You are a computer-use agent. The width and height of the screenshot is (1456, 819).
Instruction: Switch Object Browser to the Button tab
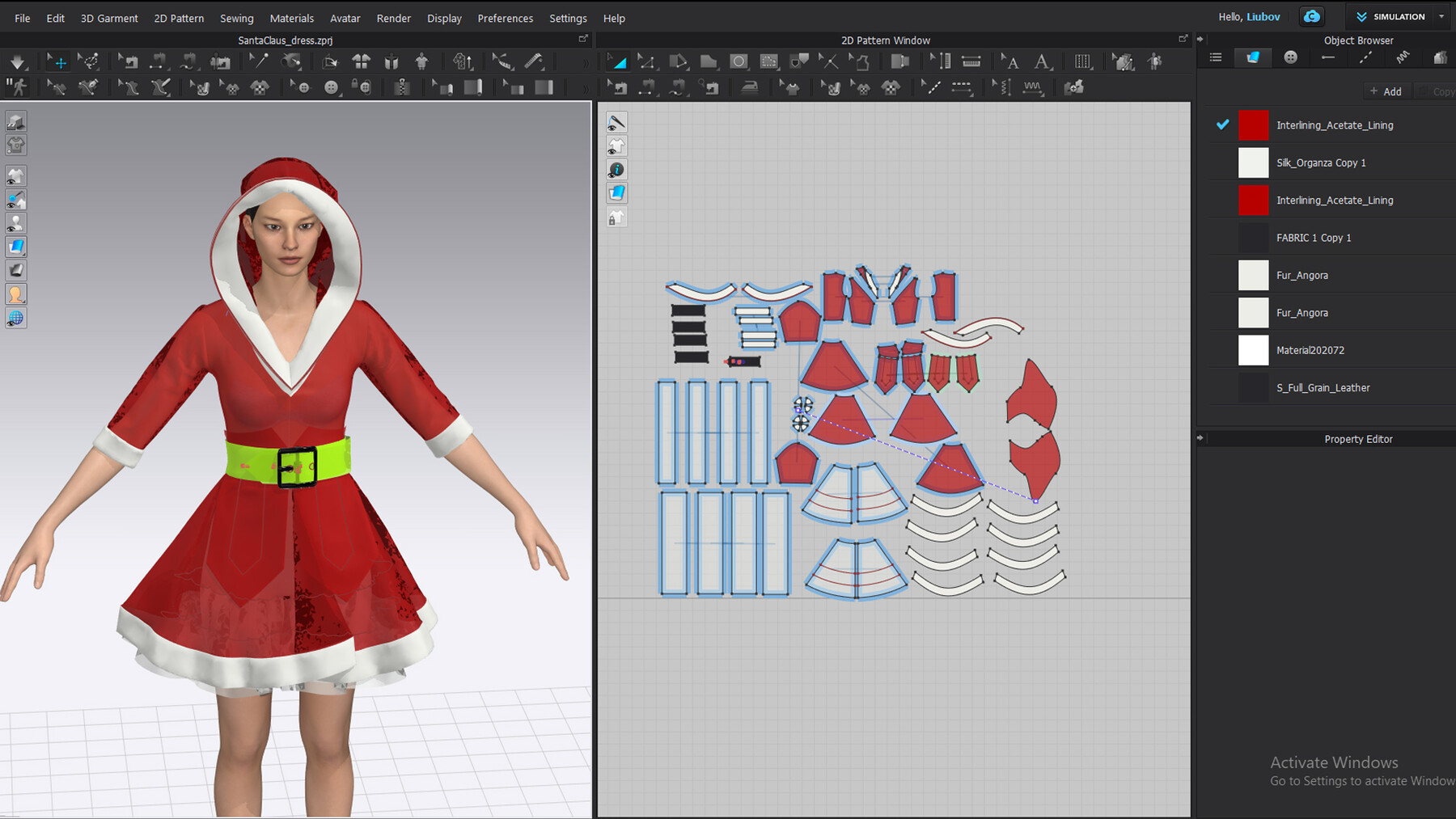(x=1290, y=57)
